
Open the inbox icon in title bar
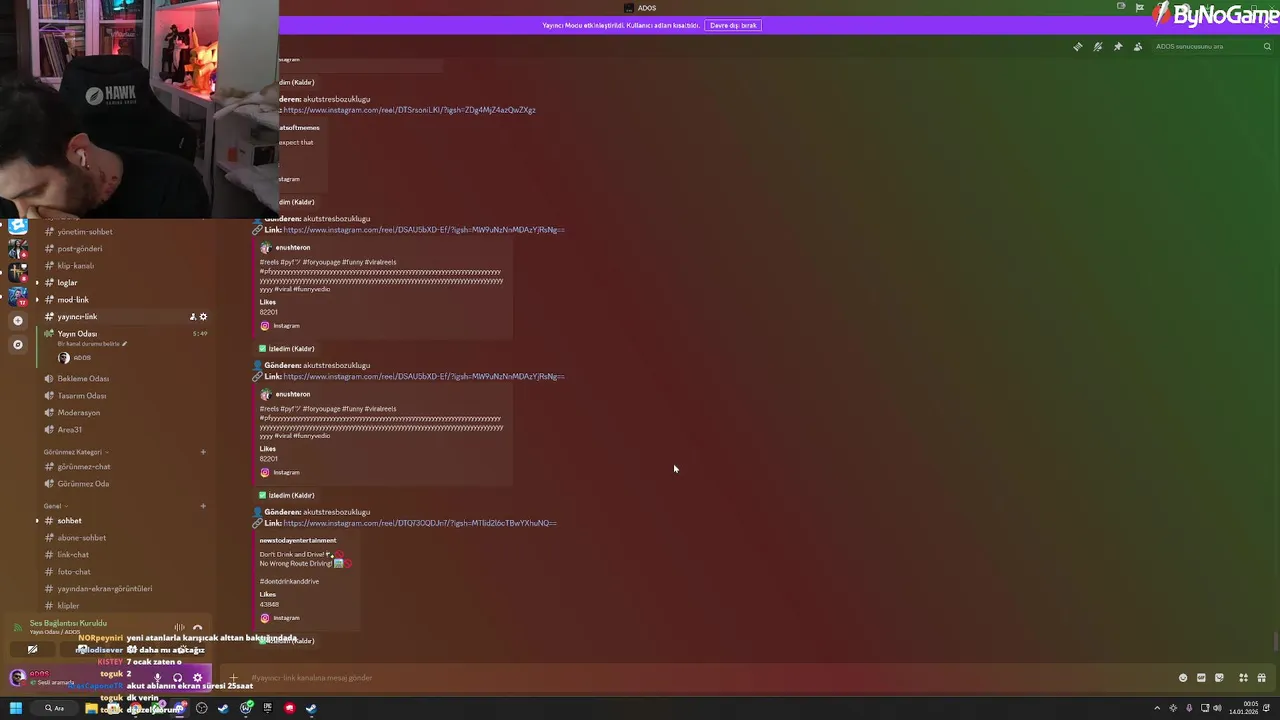pos(1120,7)
